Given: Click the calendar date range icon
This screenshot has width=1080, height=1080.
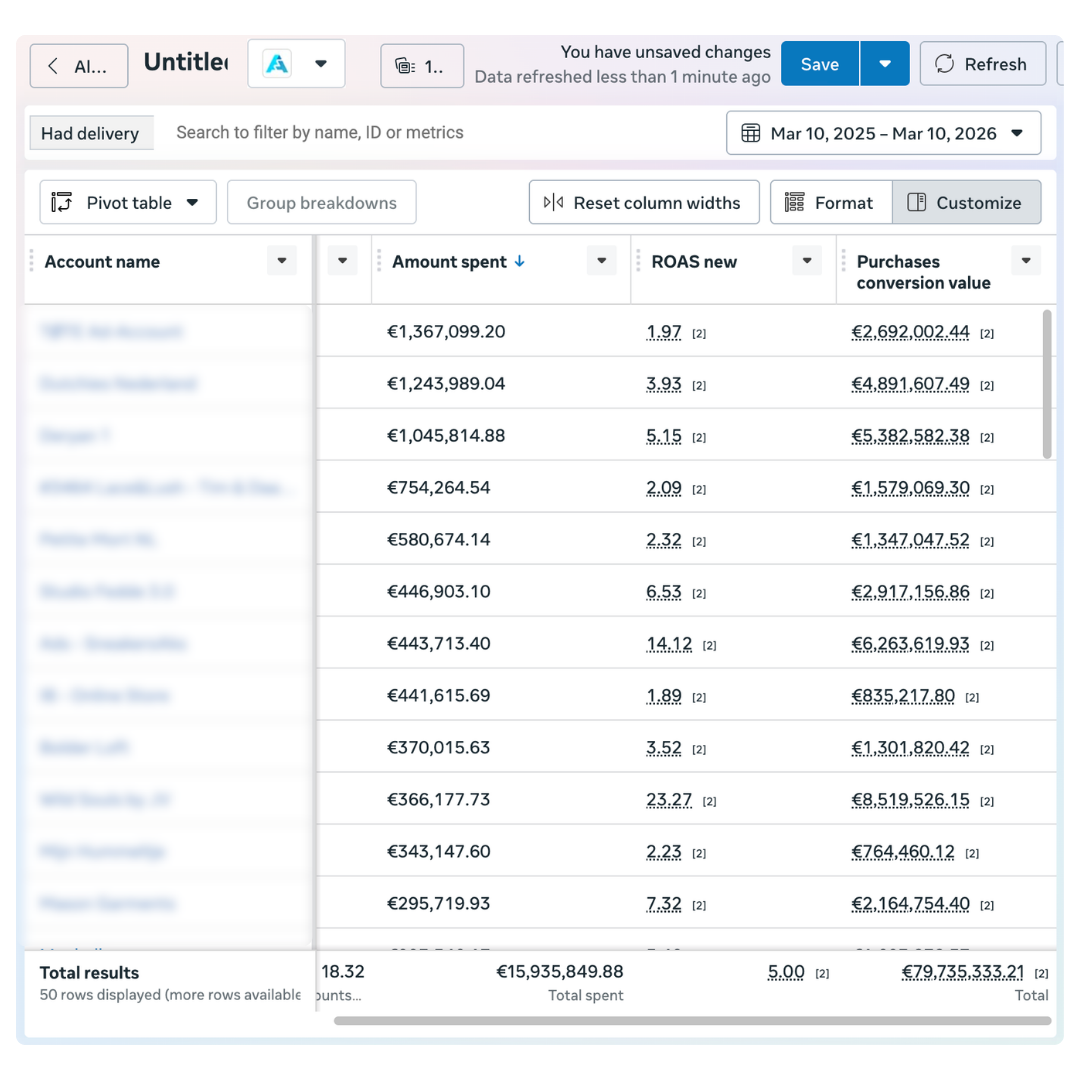Looking at the screenshot, I should tap(750, 133).
